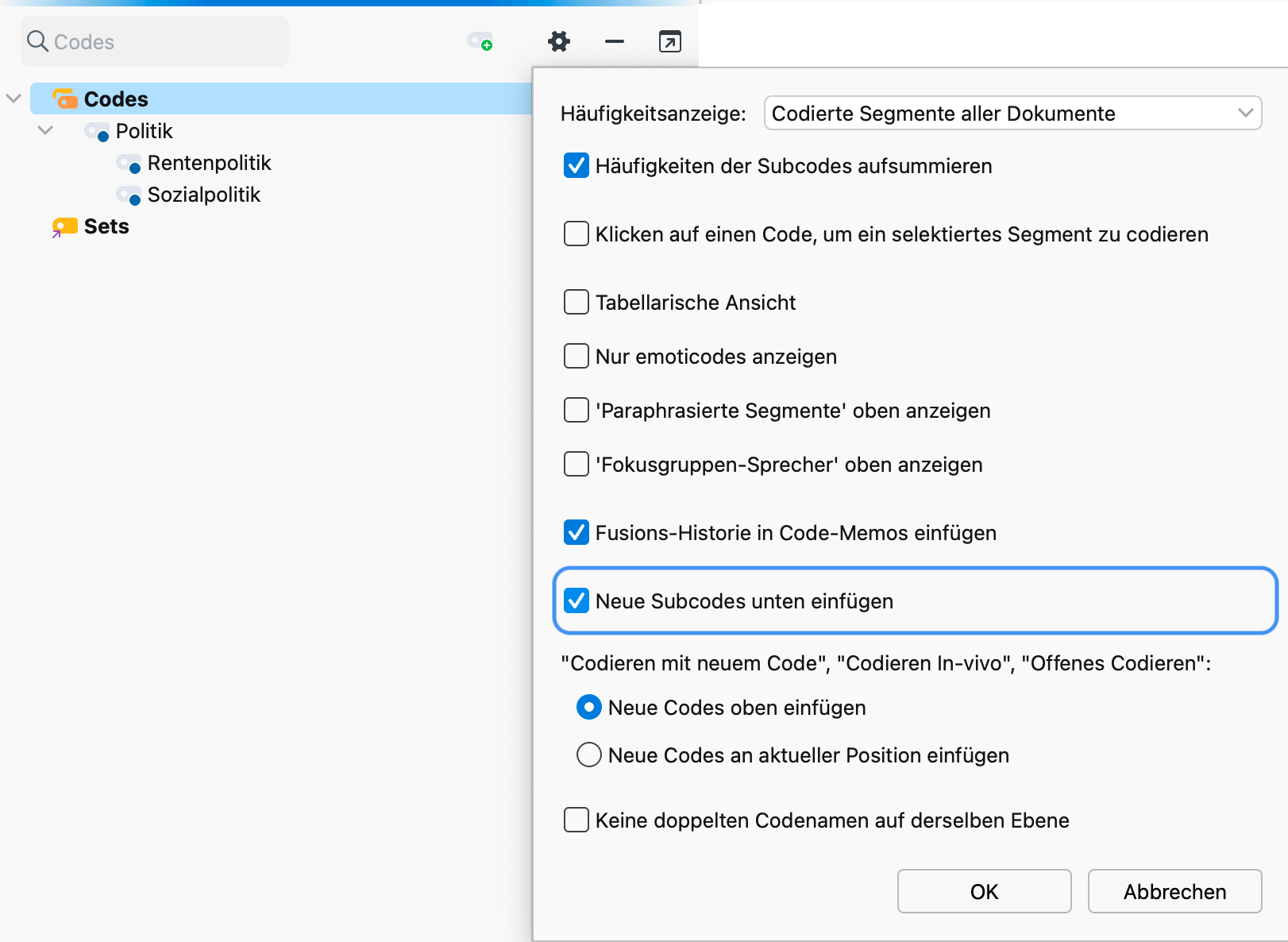Select the Politik code in tree
The image size is (1288, 942).
145,131
